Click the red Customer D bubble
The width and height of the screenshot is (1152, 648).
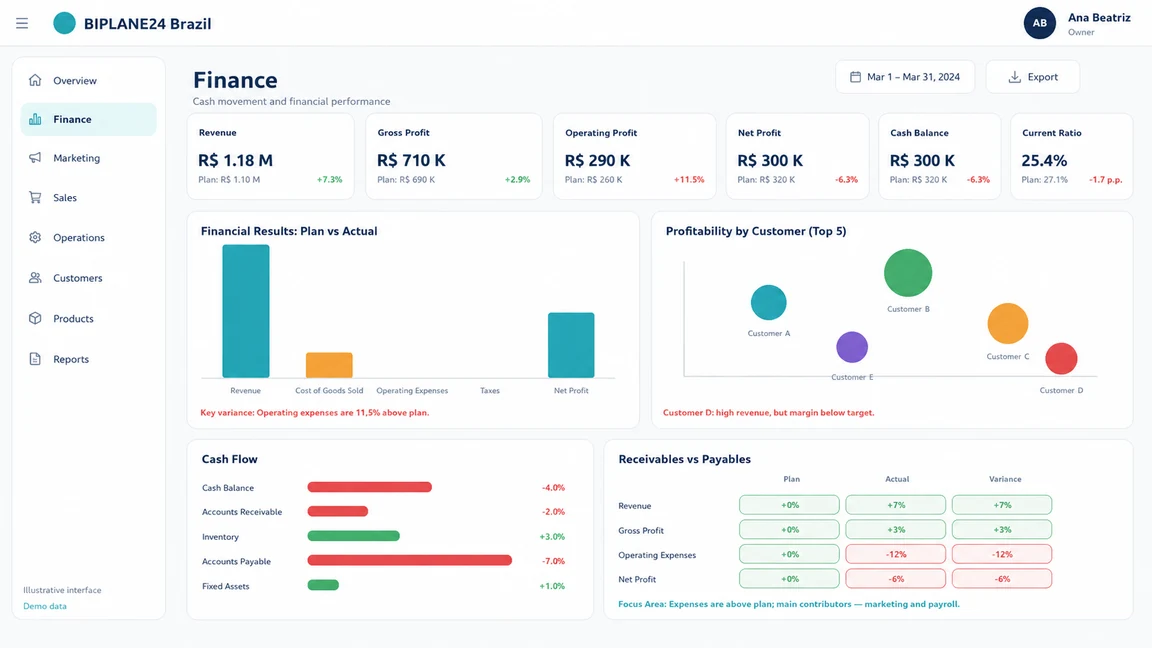click(1061, 359)
